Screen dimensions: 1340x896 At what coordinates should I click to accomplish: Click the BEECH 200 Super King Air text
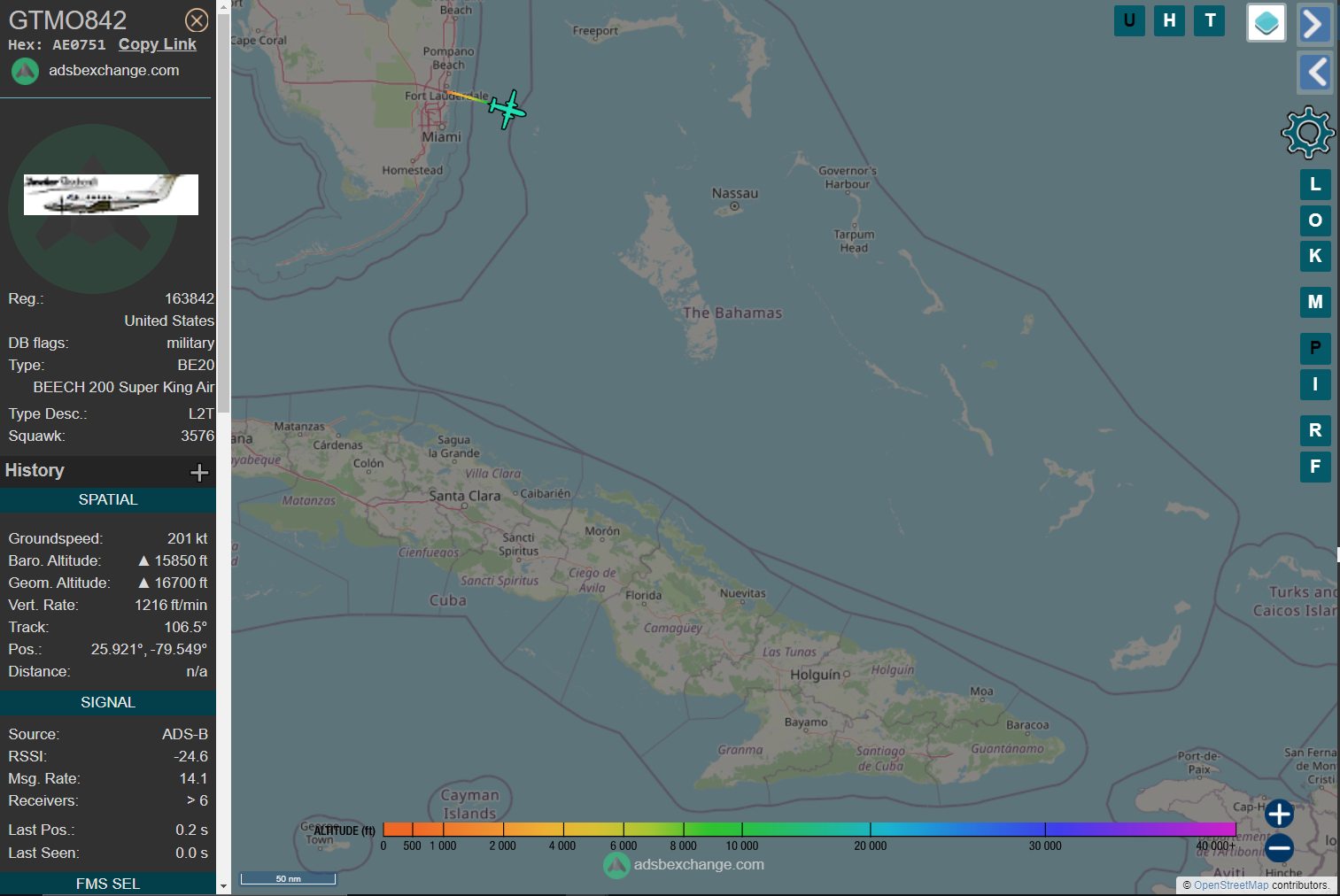(124, 388)
